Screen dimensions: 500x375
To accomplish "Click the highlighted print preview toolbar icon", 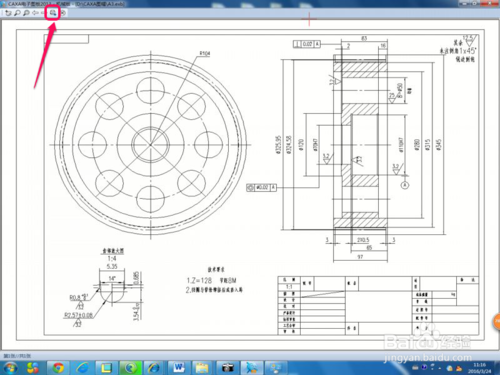I will 53,13.
